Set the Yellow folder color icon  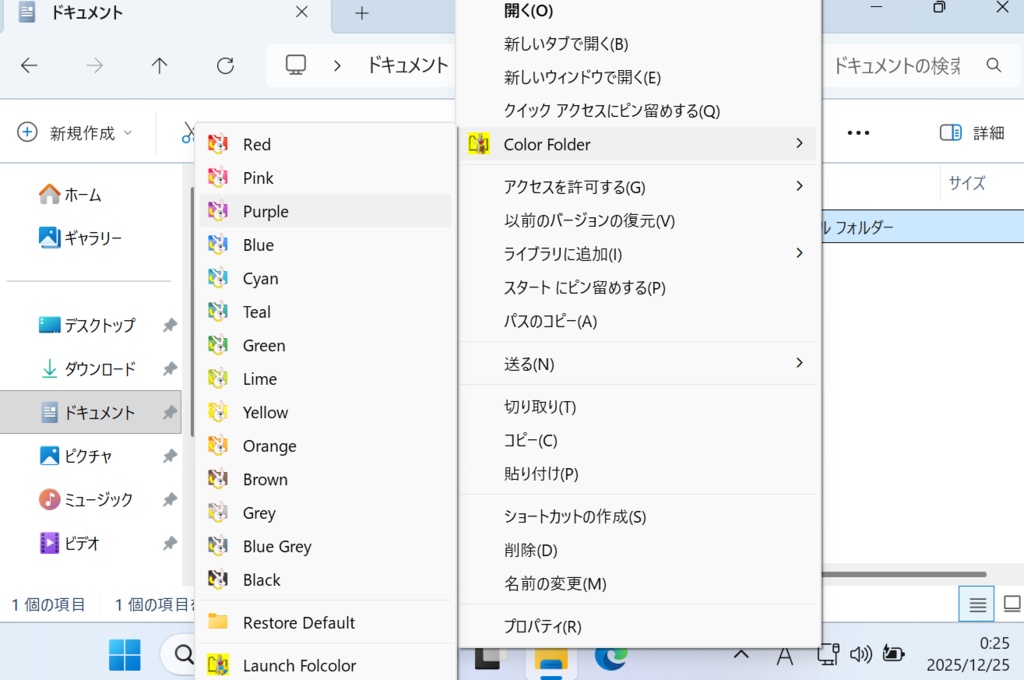point(217,412)
